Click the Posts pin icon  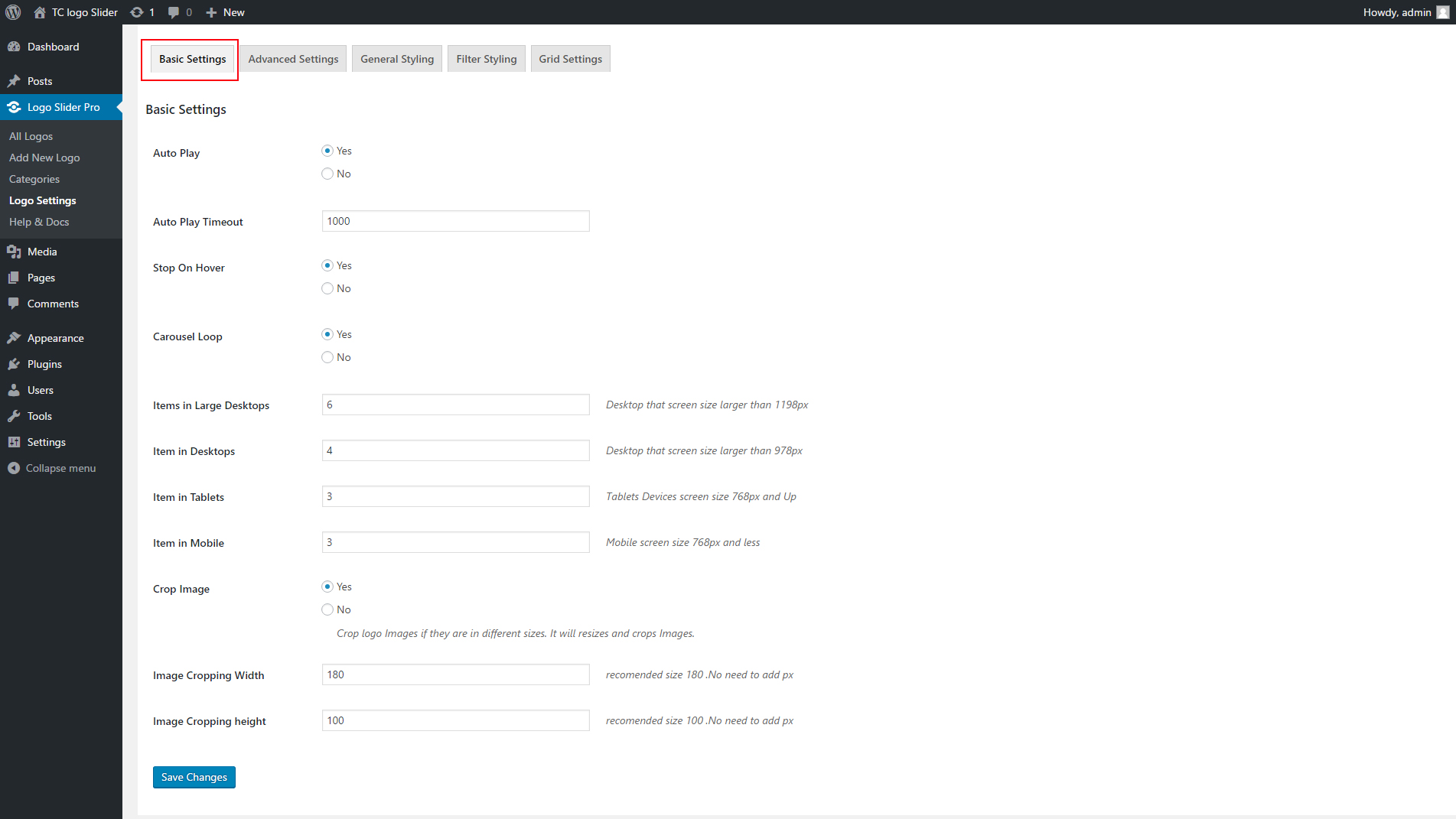[x=14, y=81]
